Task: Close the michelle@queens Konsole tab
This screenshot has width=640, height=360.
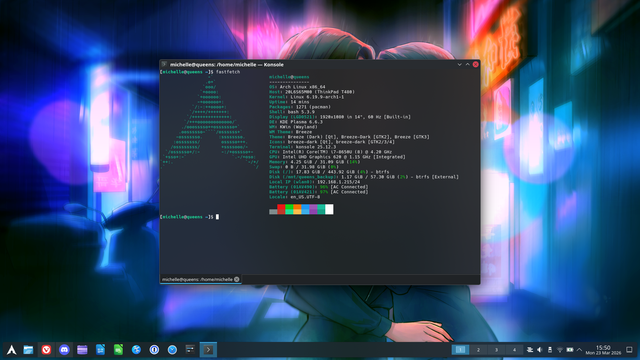Action: [x=237, y=279]
